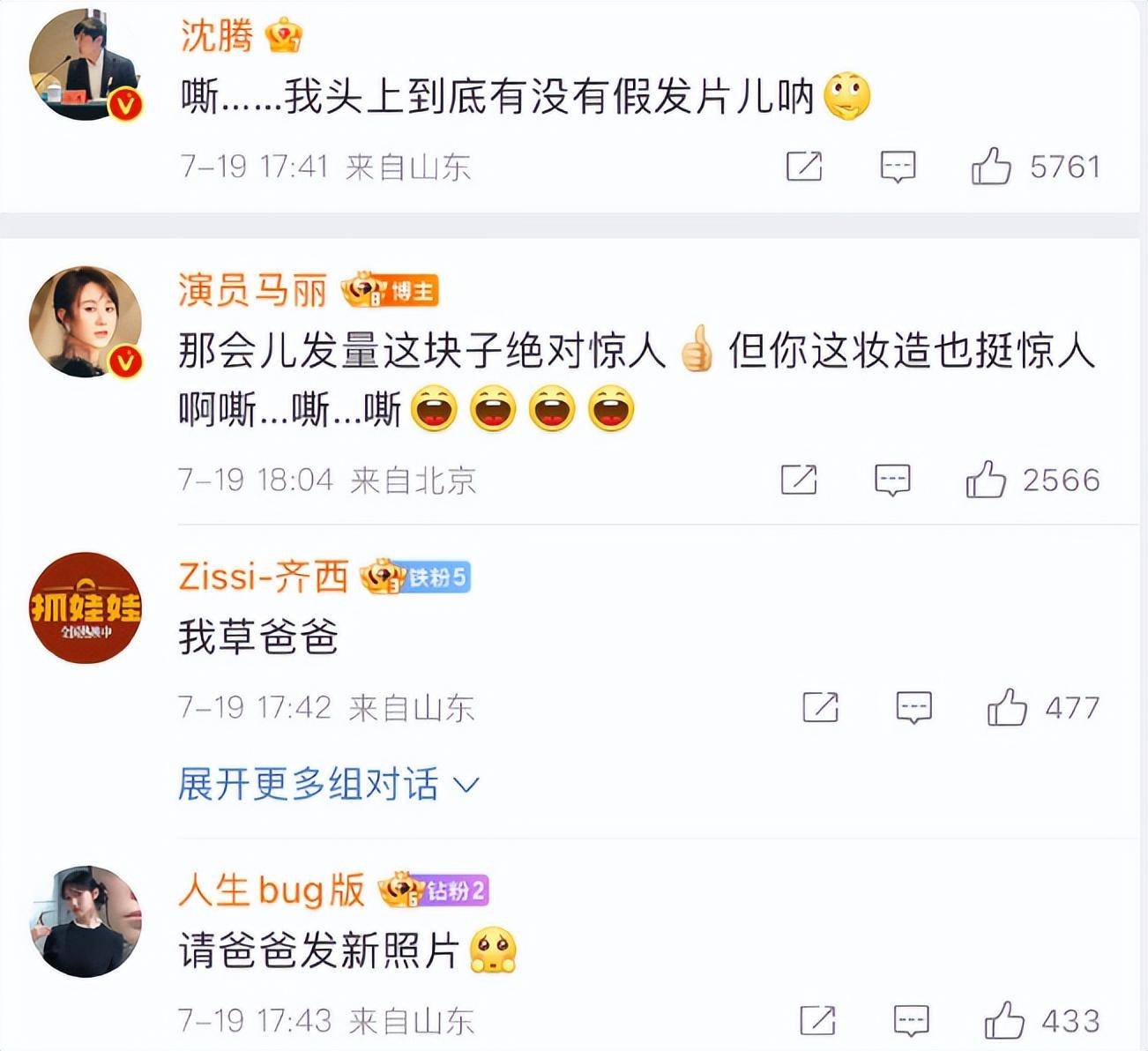The height and width of the screenshot is (1051, 1148).
Task: Like 演员马丽's comment with 2566 likes
Action: 986,480
